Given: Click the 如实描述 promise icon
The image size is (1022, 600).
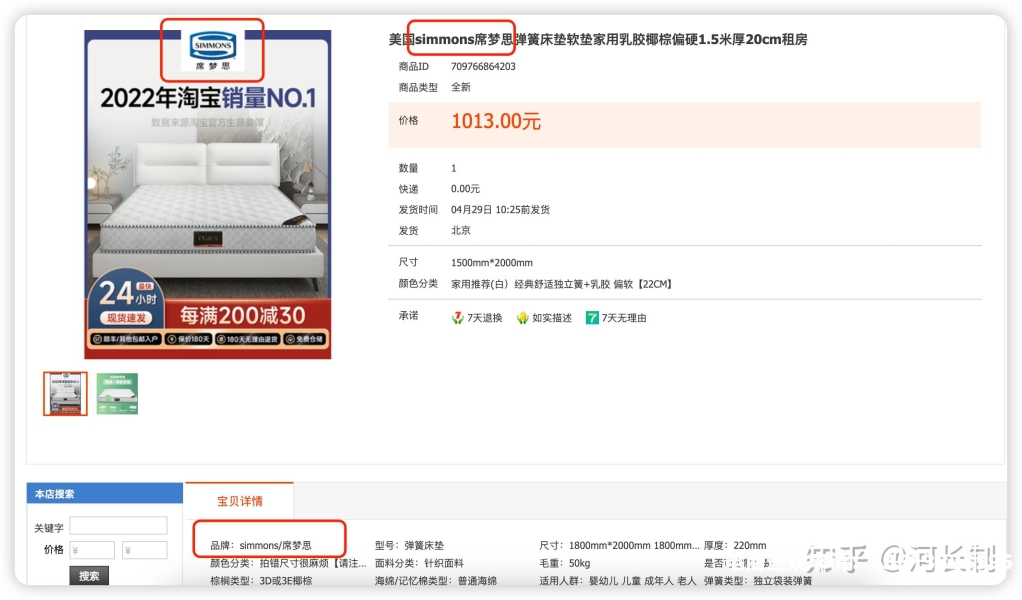Looking at the screenshot, I should (x=522, y=318).
